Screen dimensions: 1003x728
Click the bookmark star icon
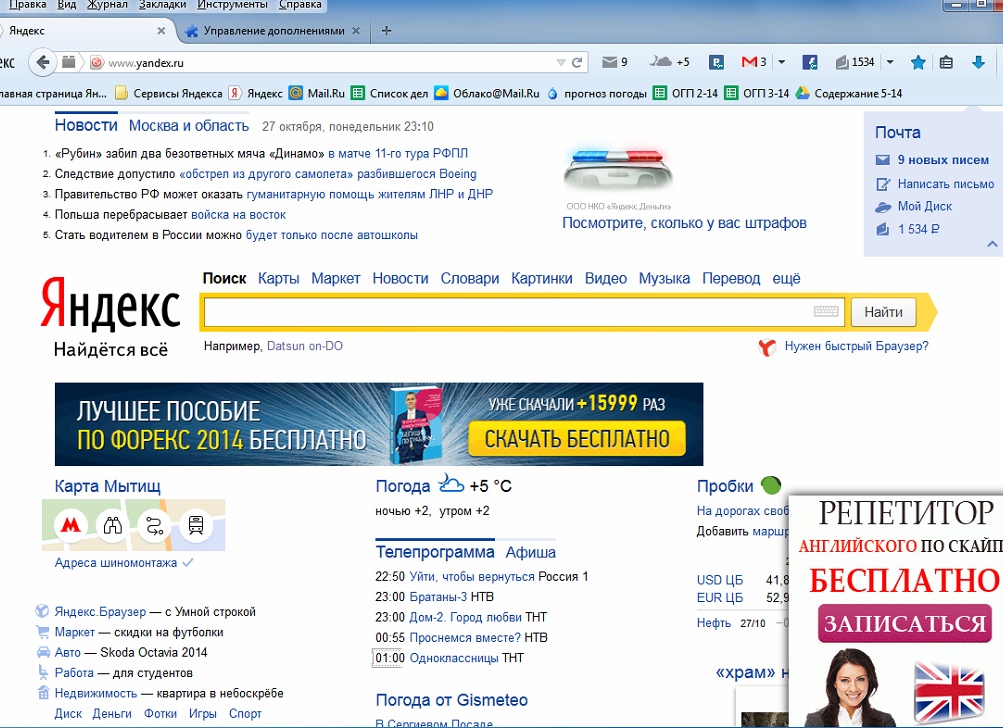(x=918, y=62)
